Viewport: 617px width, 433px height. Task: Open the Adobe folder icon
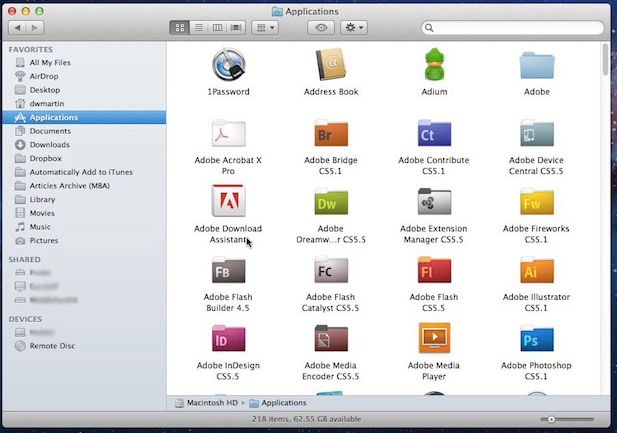(x=537, y=65)
